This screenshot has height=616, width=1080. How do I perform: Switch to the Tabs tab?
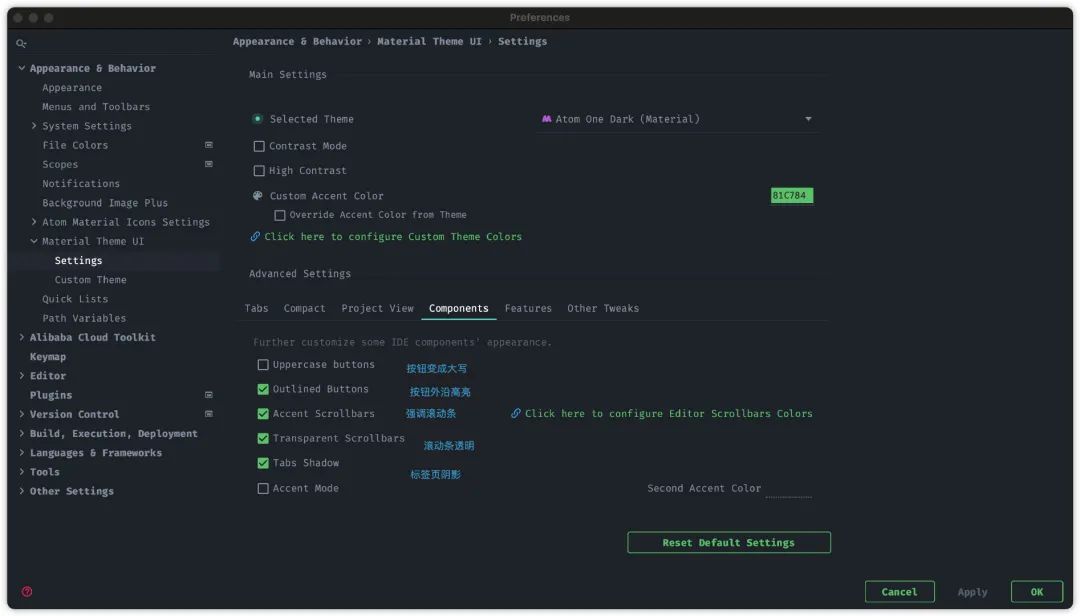pyautogui.click(x=256, y=308)
